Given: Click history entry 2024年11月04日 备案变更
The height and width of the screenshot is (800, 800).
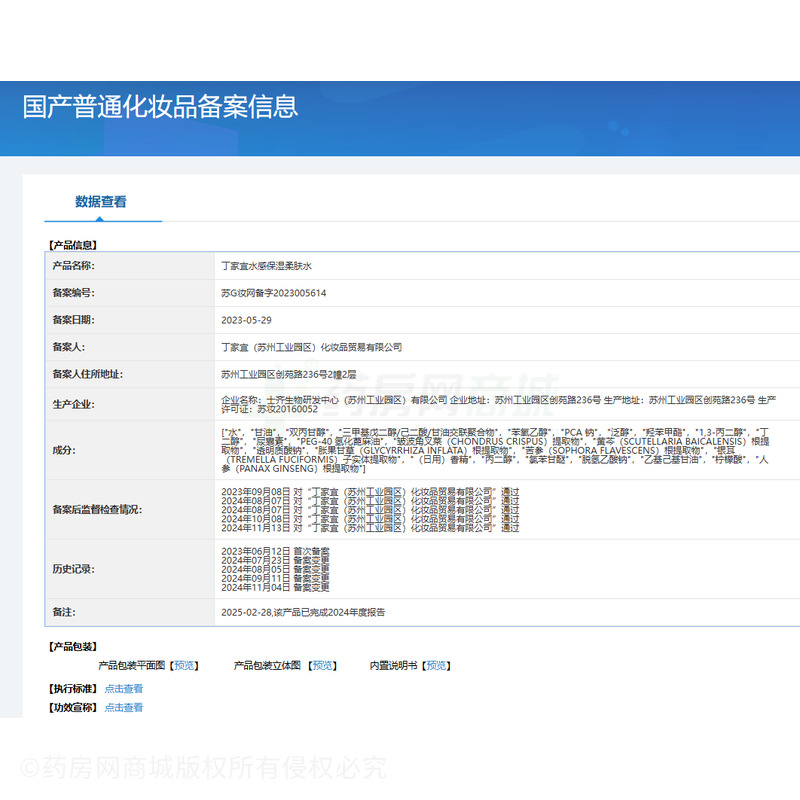Looking at the screenshot, I should point(275,587).
